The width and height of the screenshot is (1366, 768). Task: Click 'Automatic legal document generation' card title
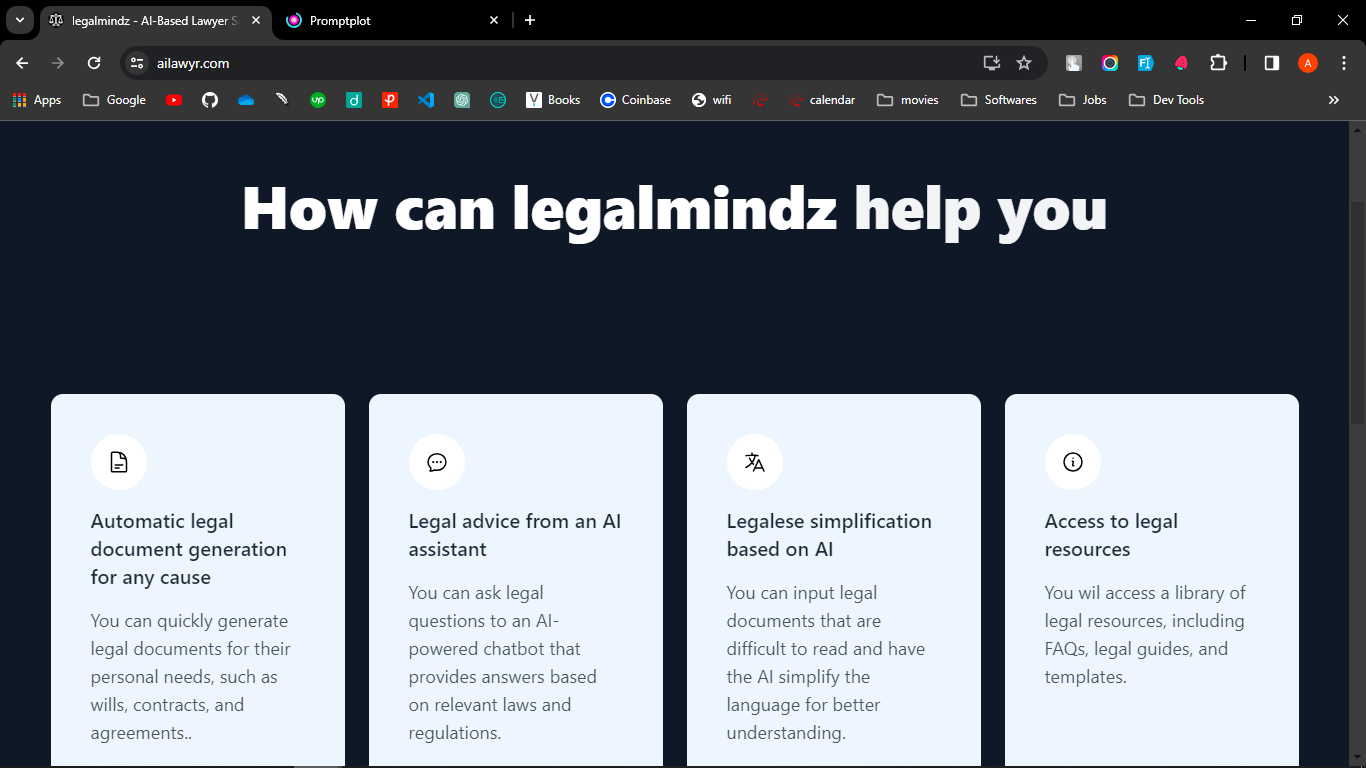(189, 549)
